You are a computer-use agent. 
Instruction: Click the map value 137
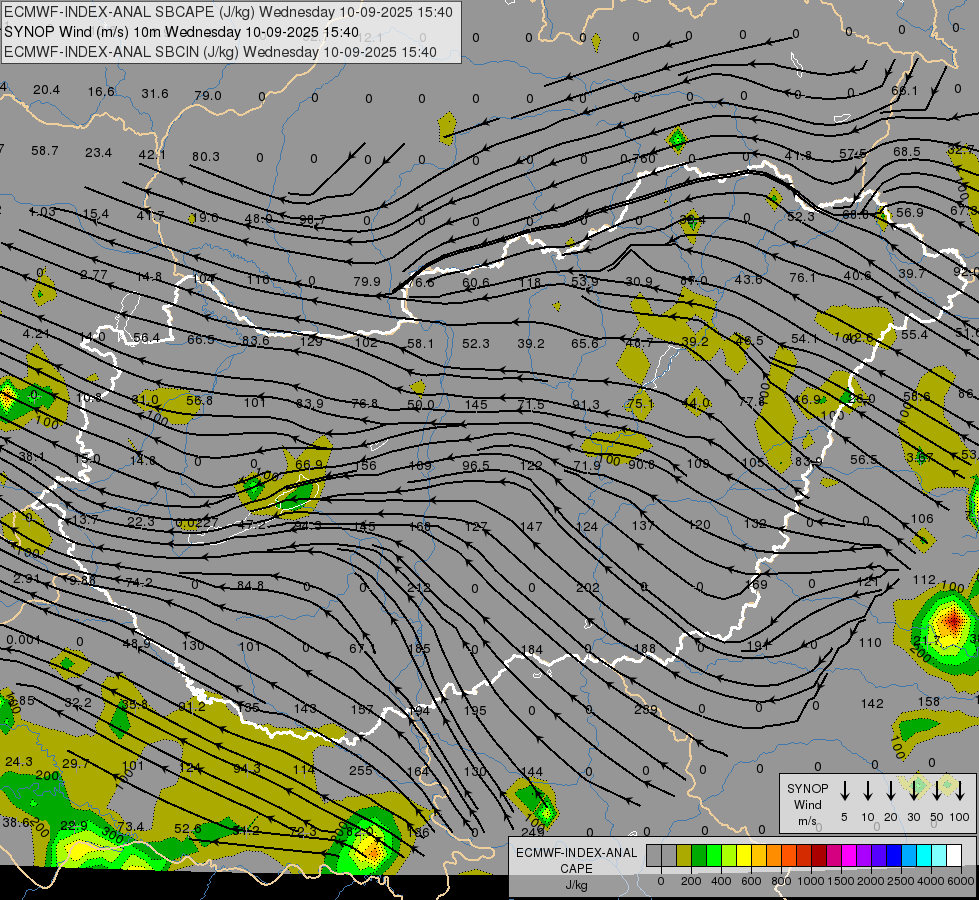643,526
